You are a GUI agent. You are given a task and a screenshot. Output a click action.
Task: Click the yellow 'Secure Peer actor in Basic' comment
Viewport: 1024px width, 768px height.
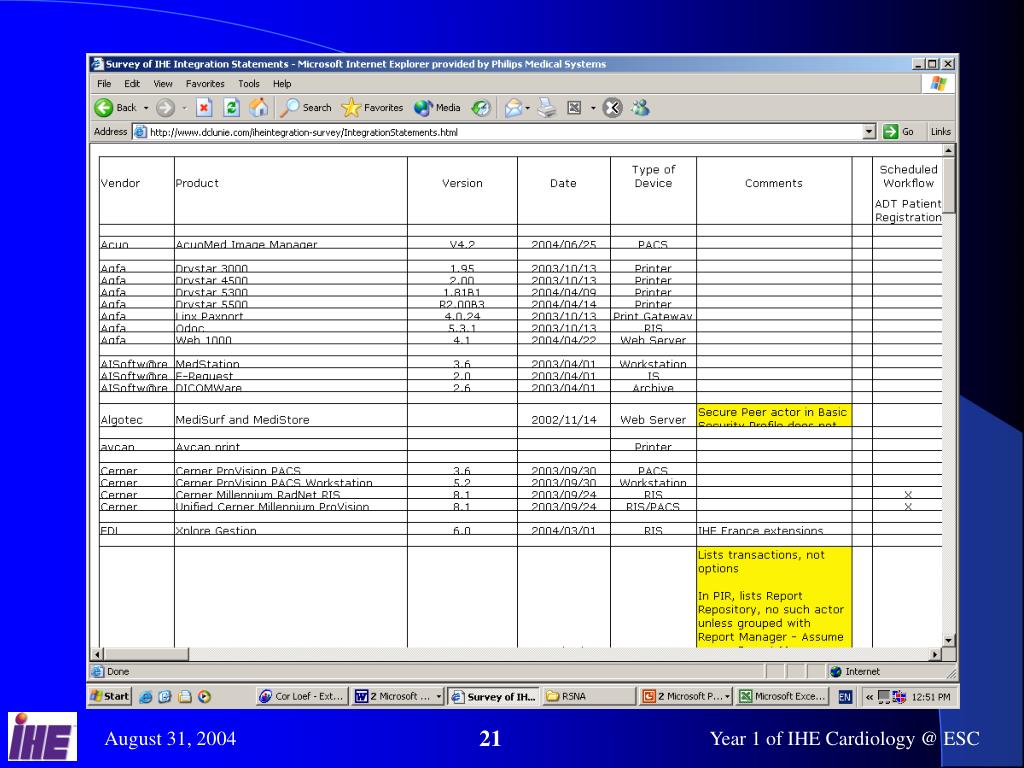click(774, 415)
